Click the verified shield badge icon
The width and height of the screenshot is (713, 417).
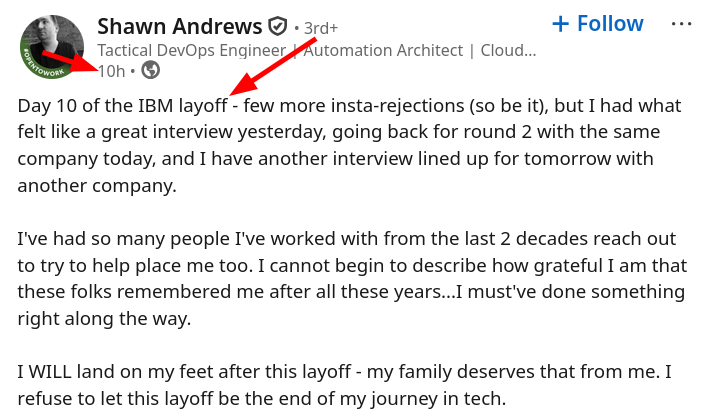point(277,26)
